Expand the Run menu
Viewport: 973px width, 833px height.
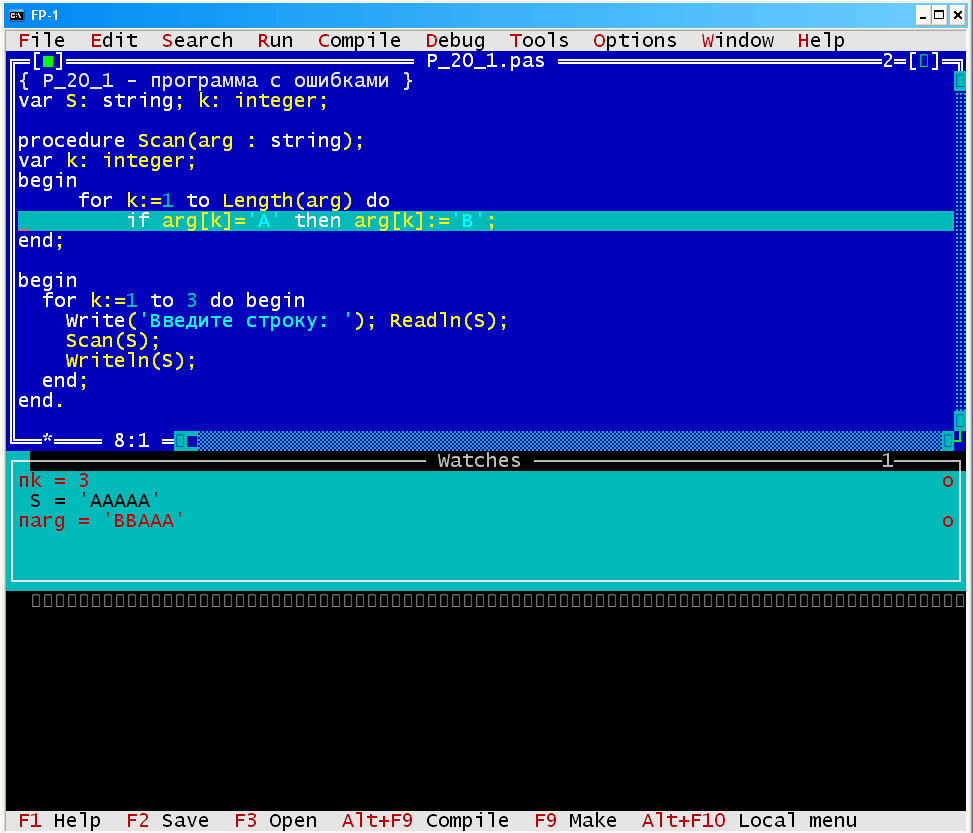pyautogui.click(x=275, y=41)
